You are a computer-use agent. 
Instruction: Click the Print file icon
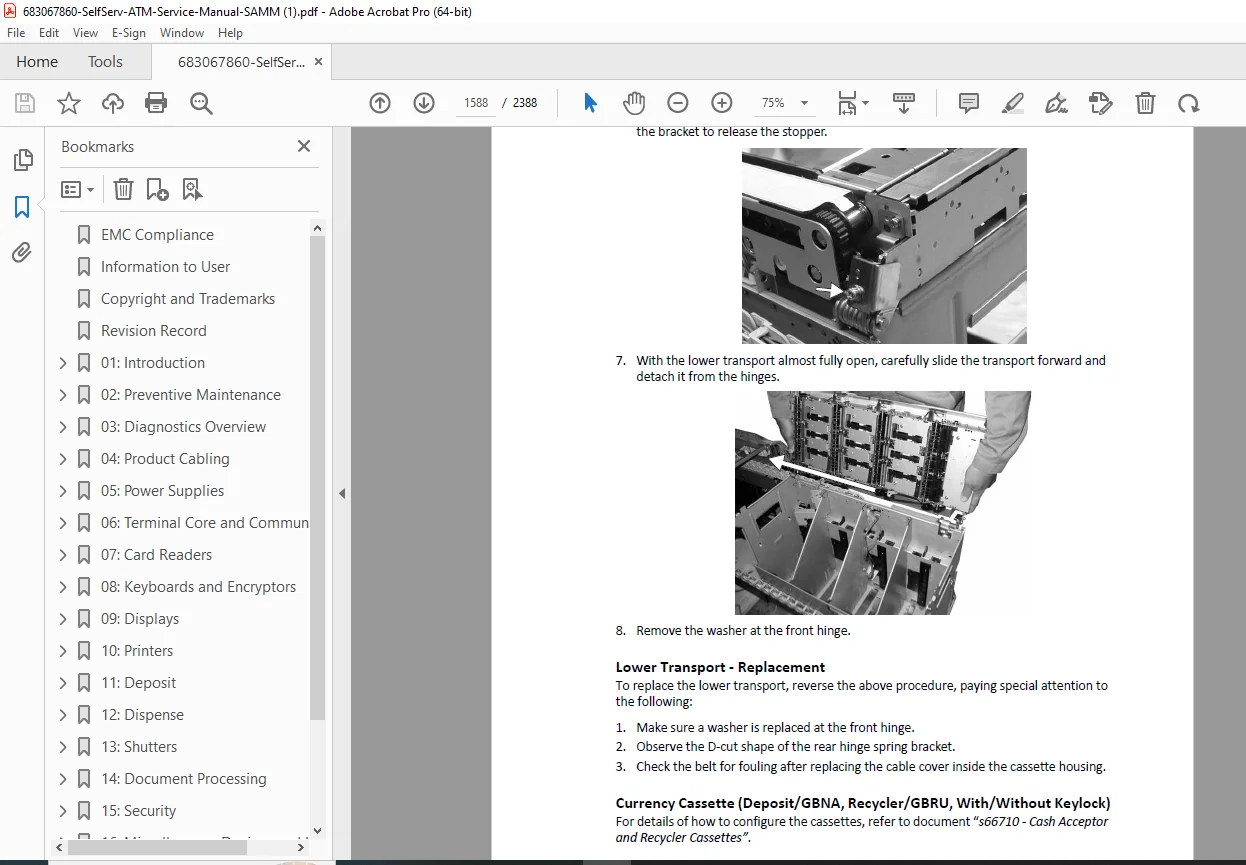pyautogui.click(x=156, y=103)
